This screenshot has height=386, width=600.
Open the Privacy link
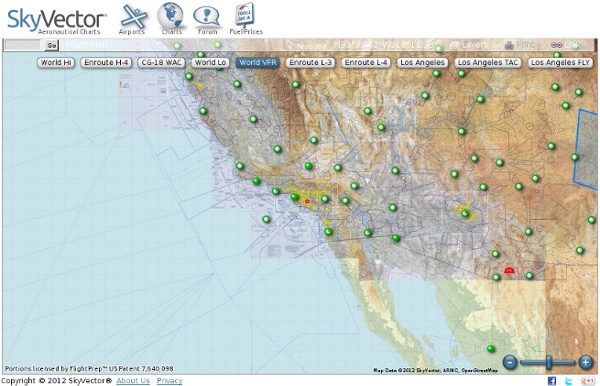coord(169,381)
